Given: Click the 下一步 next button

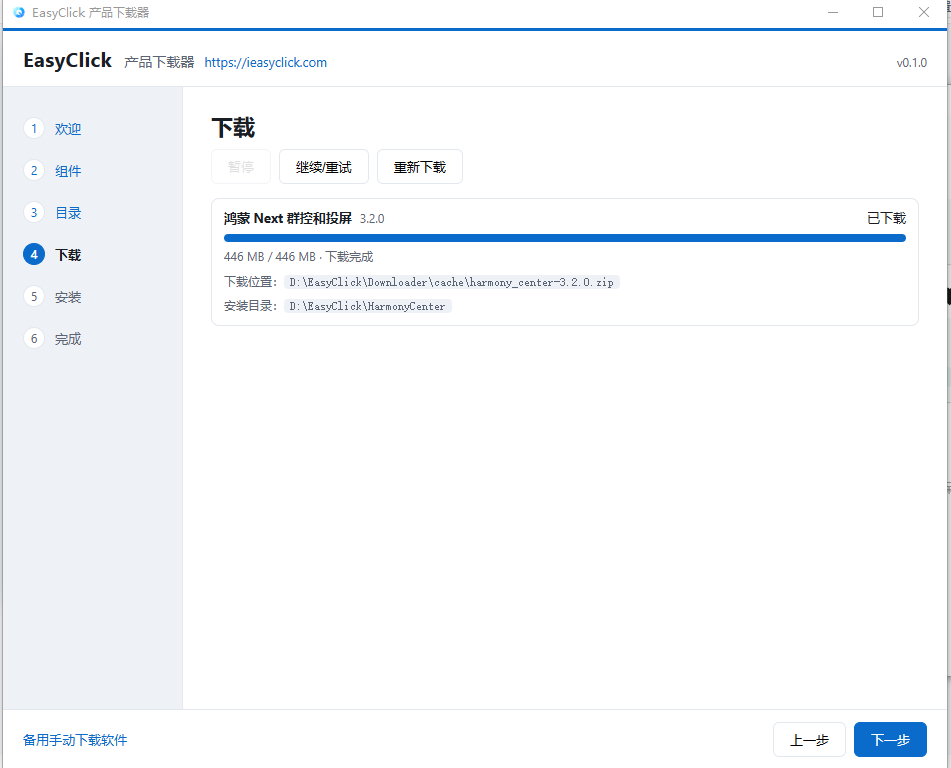Looking at the screenshot, I should [890, 739].
